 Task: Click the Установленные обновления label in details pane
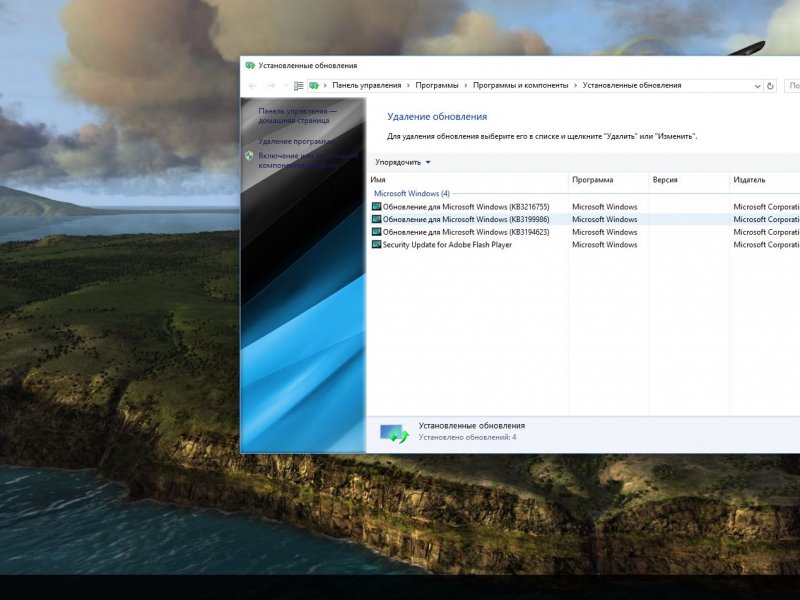coord(472,426)
